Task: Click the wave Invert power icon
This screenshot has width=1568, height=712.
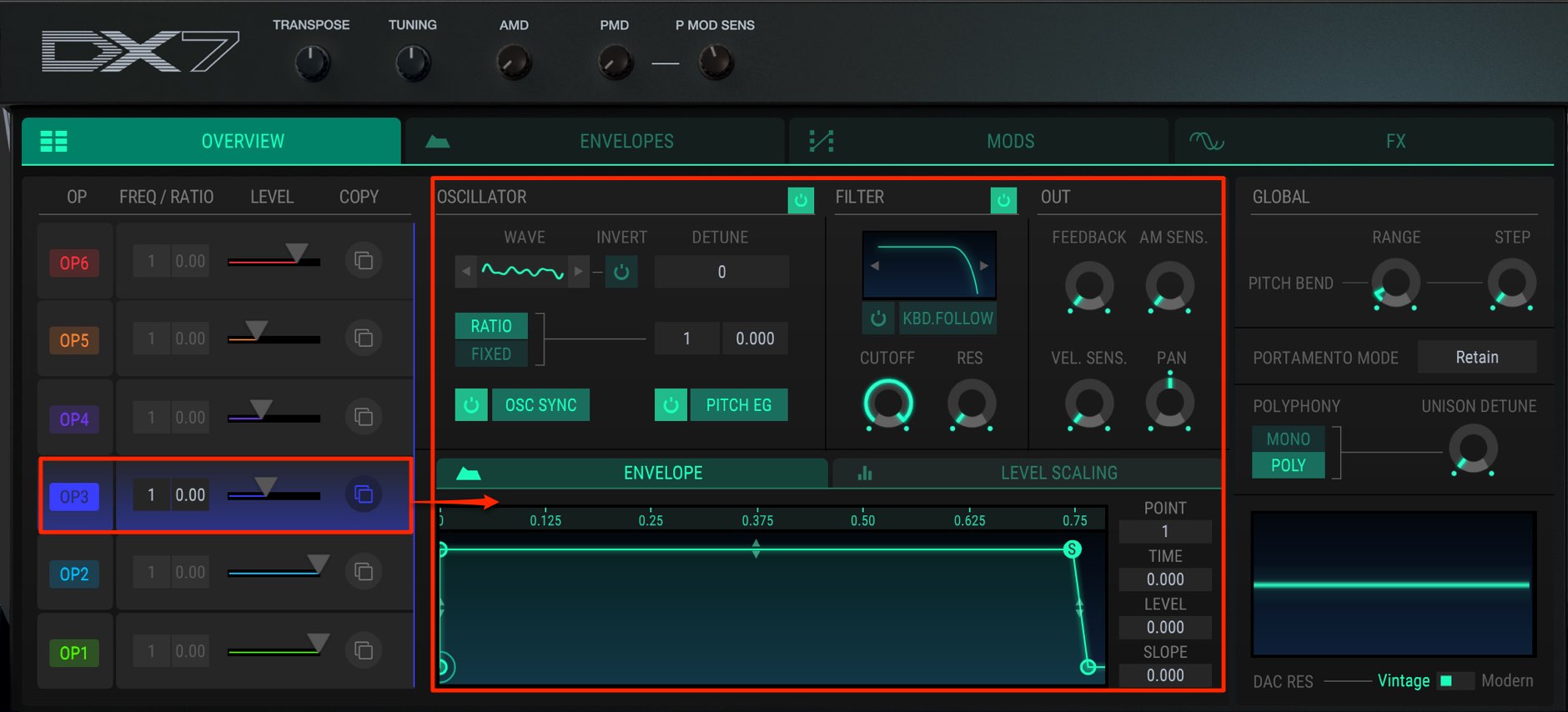Action: pyautogui.click(x=621, y=272)
